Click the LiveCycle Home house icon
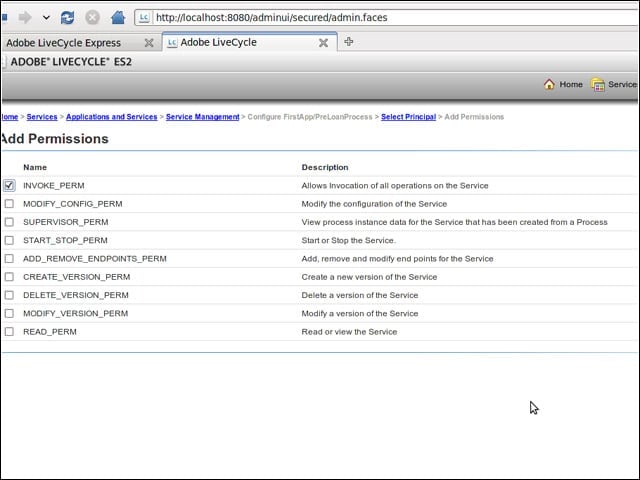Screen dimensions: 640x480 pos(549,84)
